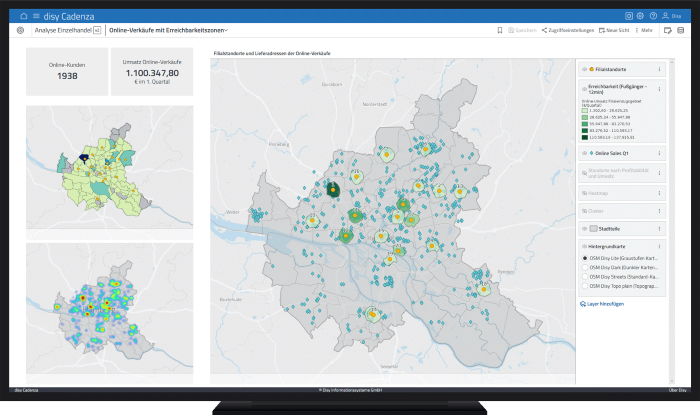Select OSM Disy Dark background map
Viewport: 700px width, 415px height.
click(x=585, y=266)
